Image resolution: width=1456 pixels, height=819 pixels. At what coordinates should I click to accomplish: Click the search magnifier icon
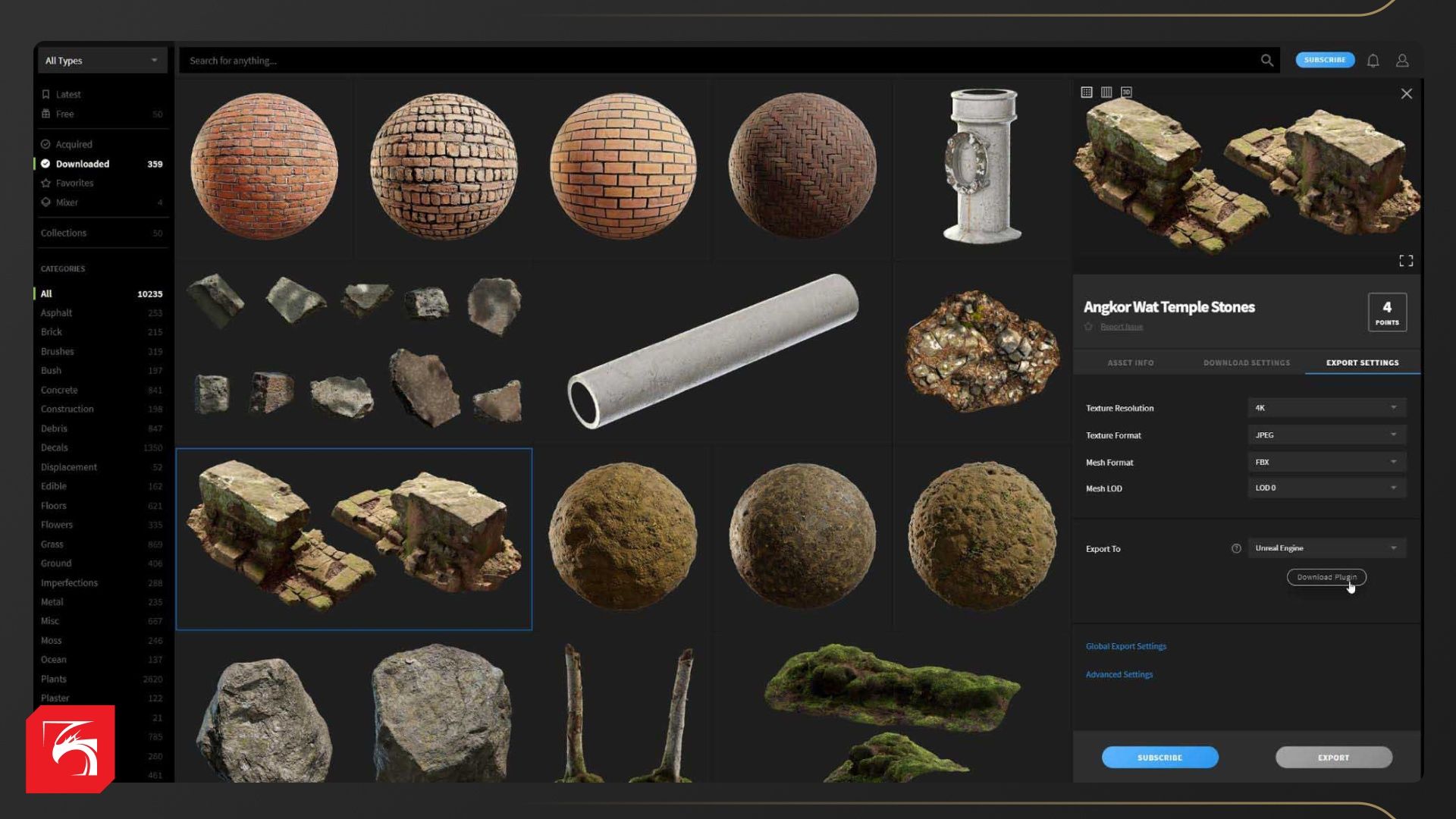[x=1266, y=61]
